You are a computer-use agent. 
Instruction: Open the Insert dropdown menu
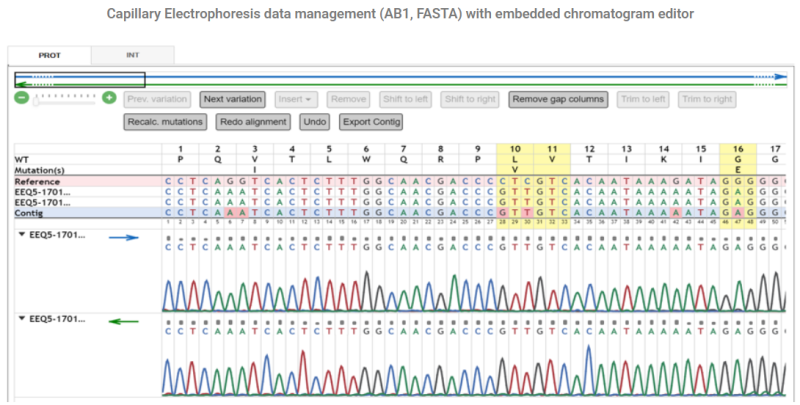296,99
